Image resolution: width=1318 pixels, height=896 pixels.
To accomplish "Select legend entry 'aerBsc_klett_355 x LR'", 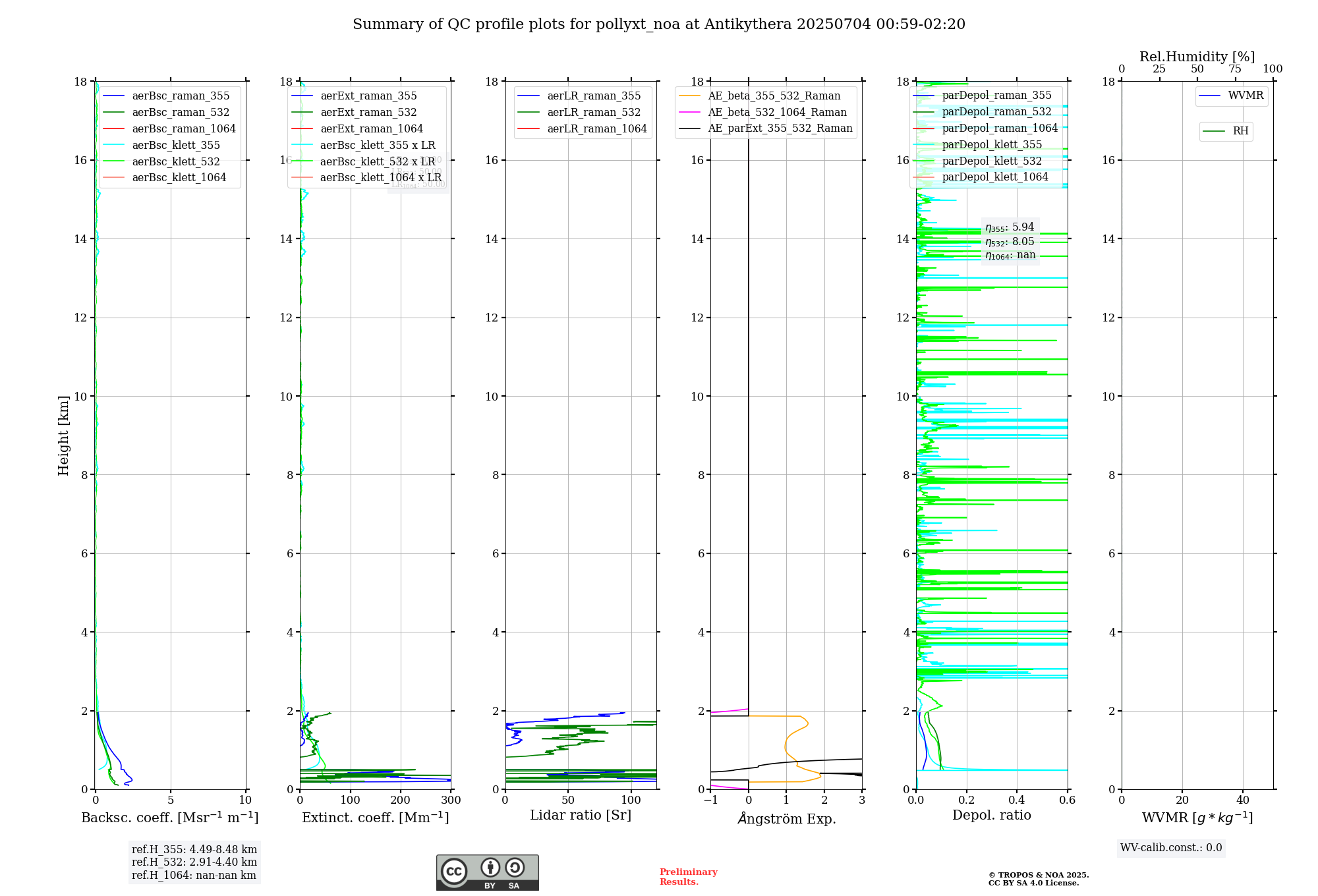I will 363,146.
